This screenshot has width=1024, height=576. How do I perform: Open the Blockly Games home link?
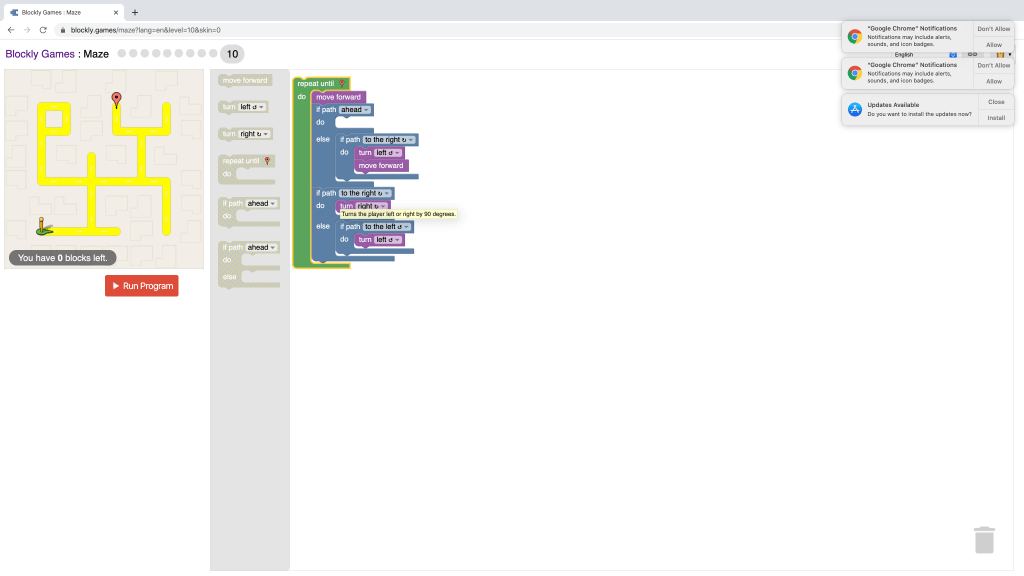pyautogui.click(x=40, y=54)
